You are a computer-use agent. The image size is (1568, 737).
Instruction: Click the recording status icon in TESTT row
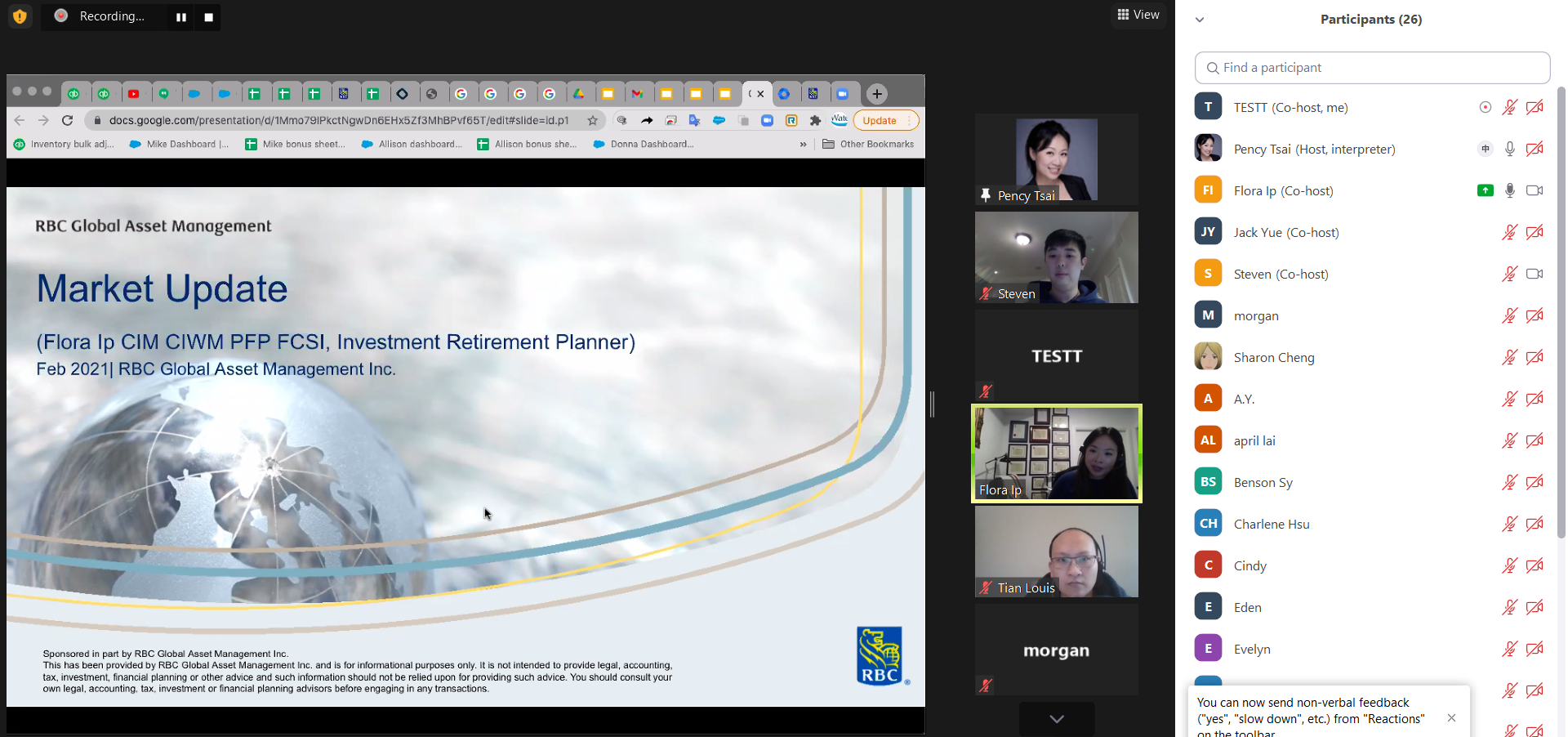pyautogui.click(x=1486, y=107)
